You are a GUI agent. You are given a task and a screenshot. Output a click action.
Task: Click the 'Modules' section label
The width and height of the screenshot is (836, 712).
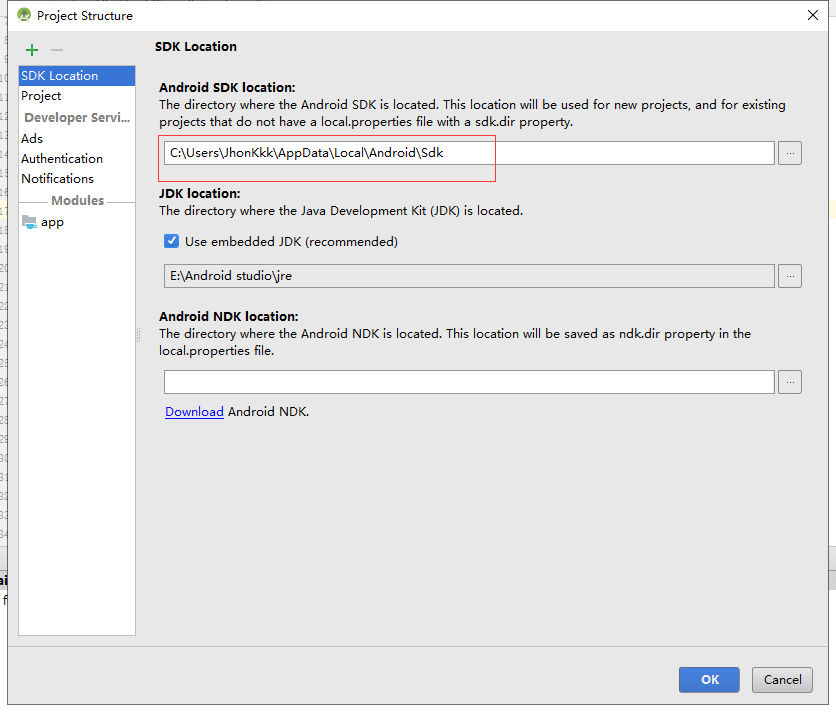tap(77, 201)
